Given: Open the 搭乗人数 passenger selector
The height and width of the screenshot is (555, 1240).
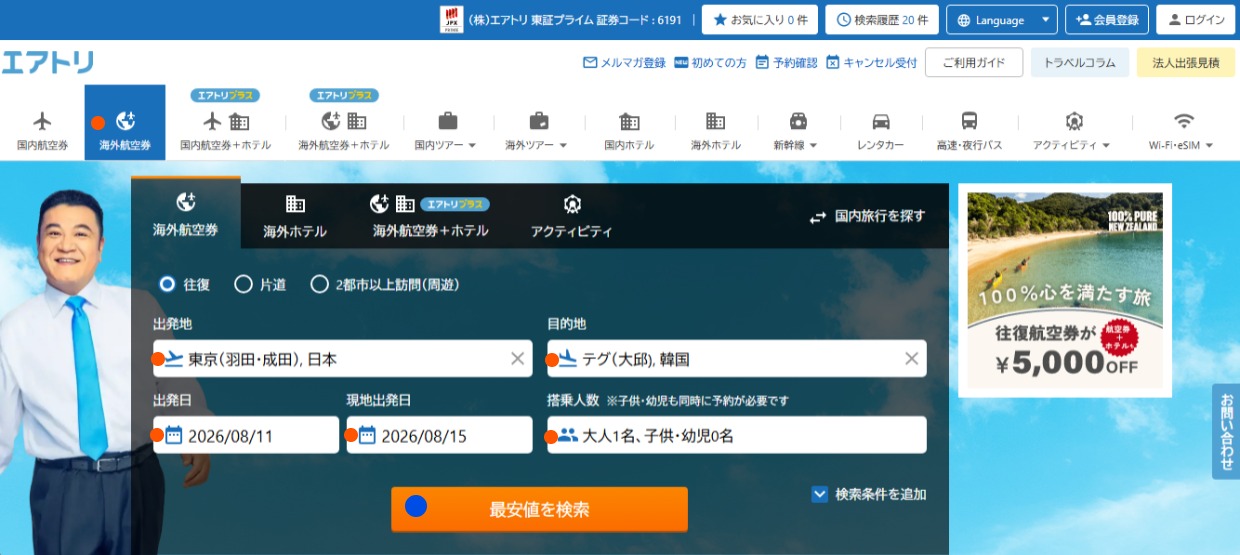Looking at the screenshot, I should (x=737, y=435).
